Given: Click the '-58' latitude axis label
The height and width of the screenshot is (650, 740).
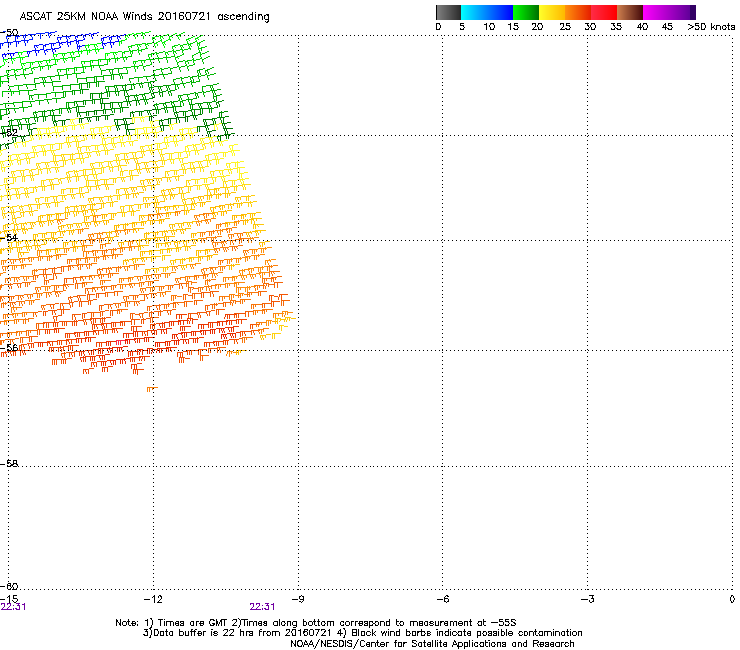Looking at the screenshot, I should pyautogui.click(x=9, y=464).
